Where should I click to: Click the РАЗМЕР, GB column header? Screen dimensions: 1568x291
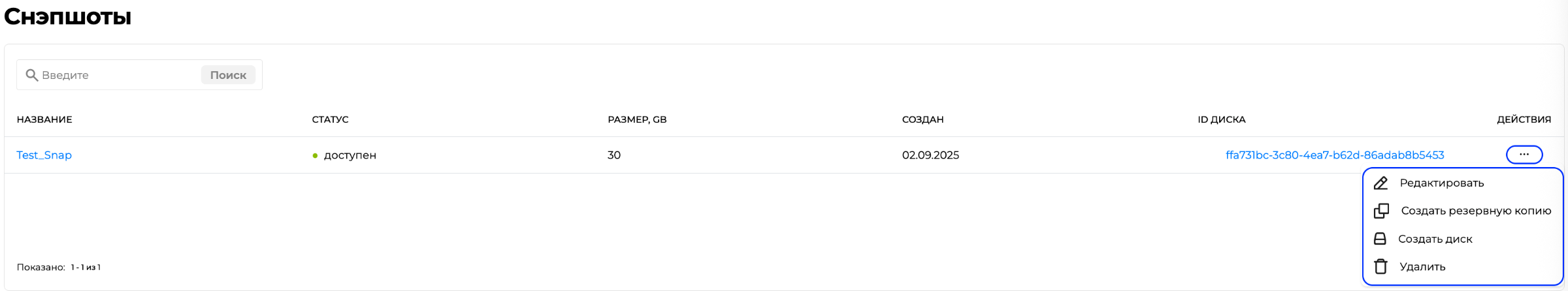tap(637, 119)
